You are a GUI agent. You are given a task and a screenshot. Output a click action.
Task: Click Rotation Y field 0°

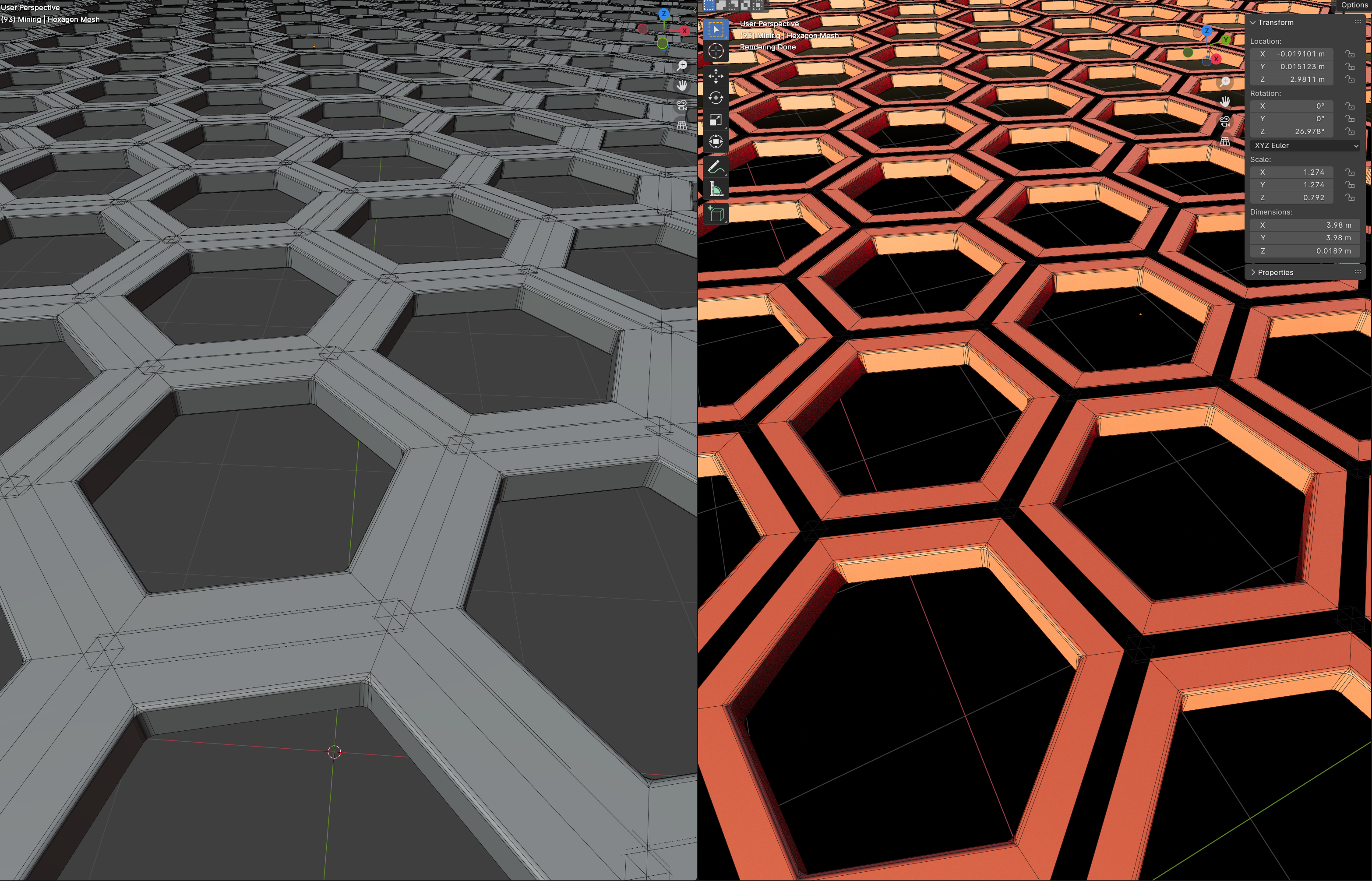point(1292,118)
